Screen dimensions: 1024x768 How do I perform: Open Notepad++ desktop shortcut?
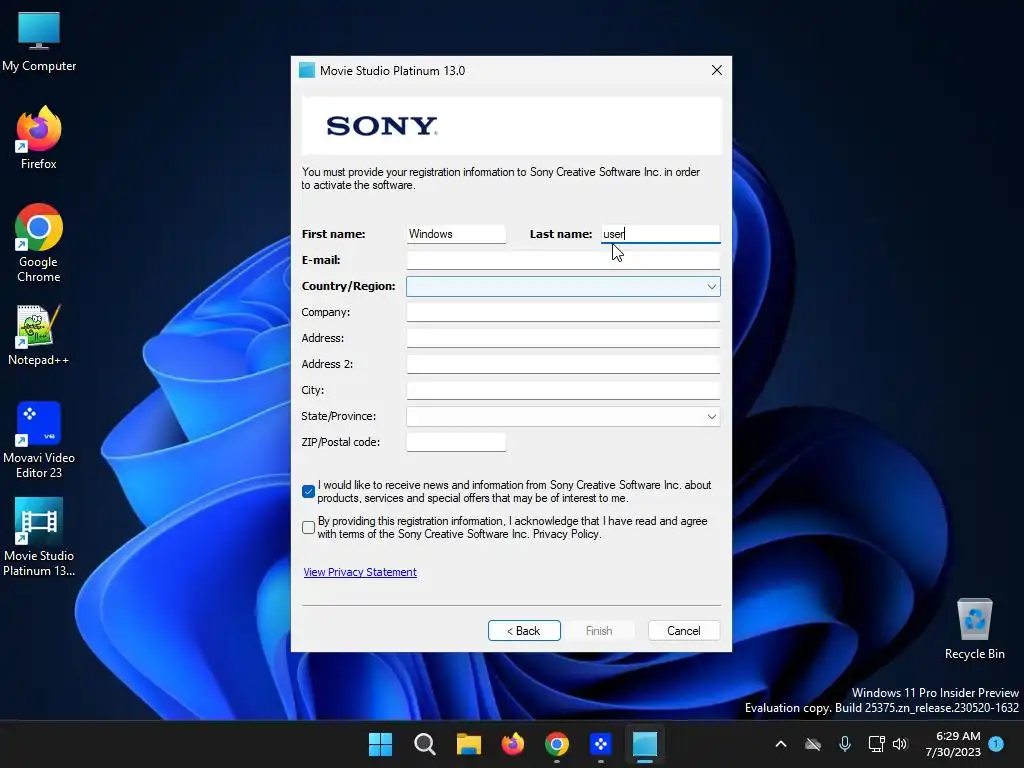point(39,334)
